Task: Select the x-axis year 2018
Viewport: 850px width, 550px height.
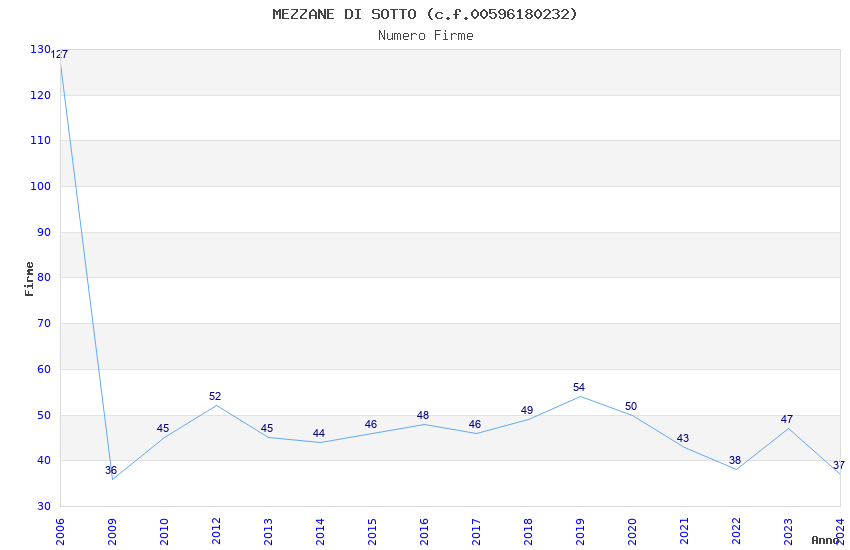Action: point(529,532)
